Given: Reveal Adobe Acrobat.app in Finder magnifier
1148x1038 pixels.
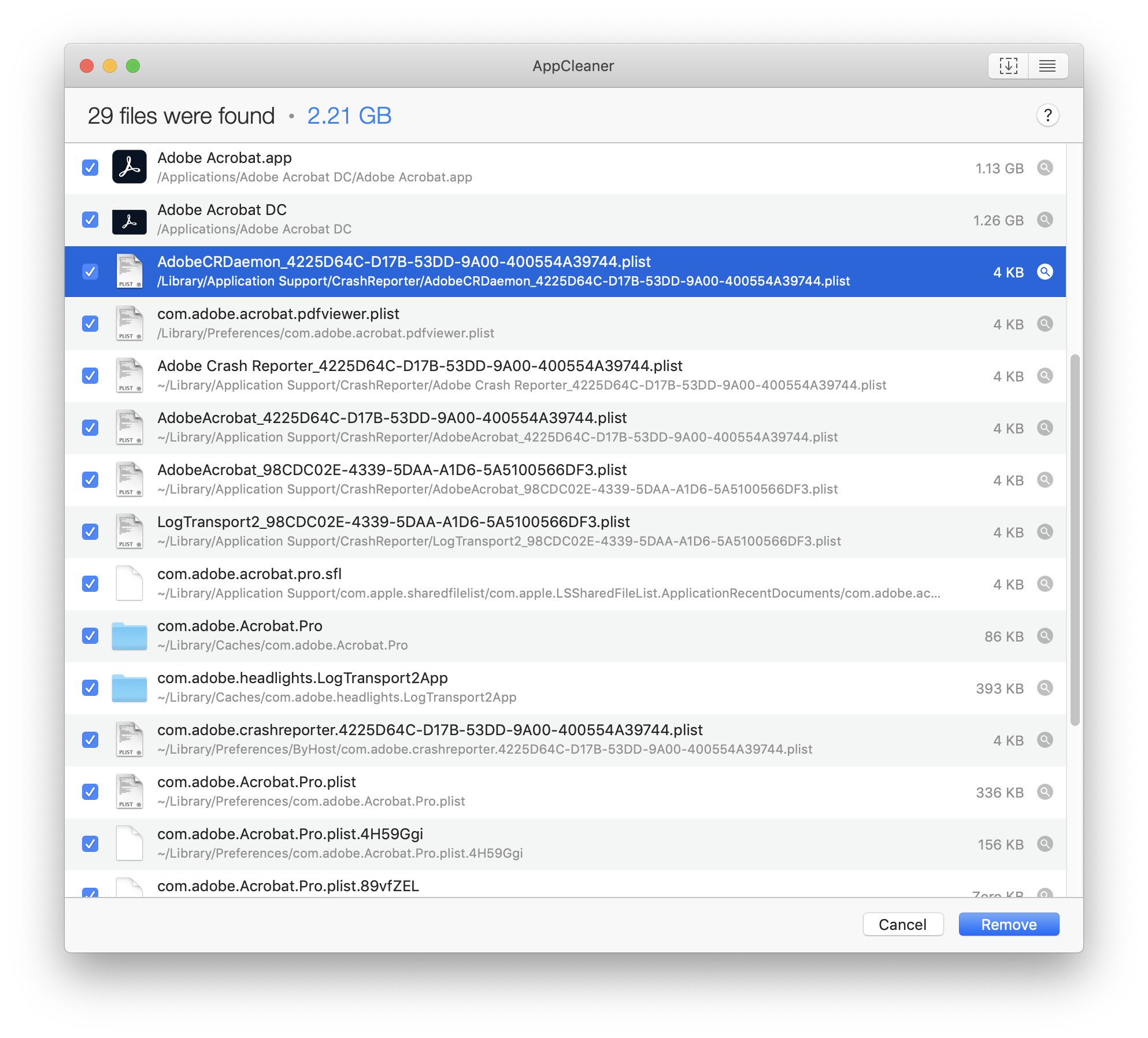Looking at the screenshot, I should click(x=1045, y=168).
